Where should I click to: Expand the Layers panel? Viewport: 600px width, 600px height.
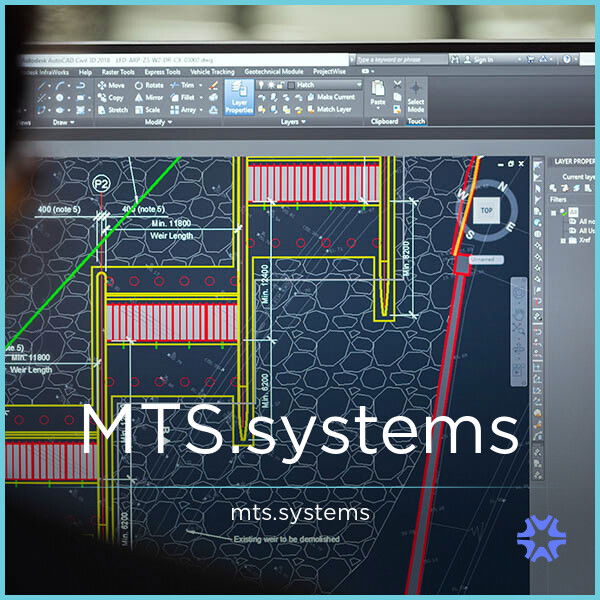point(293,122)
